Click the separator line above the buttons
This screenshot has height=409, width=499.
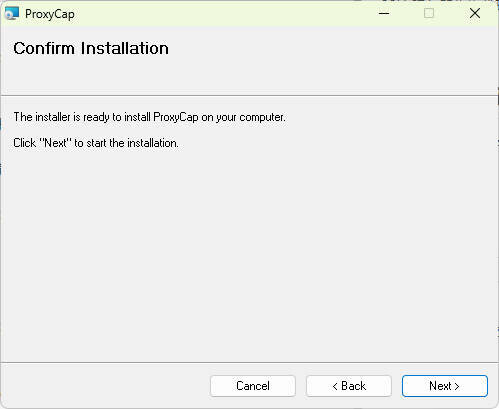249,362
